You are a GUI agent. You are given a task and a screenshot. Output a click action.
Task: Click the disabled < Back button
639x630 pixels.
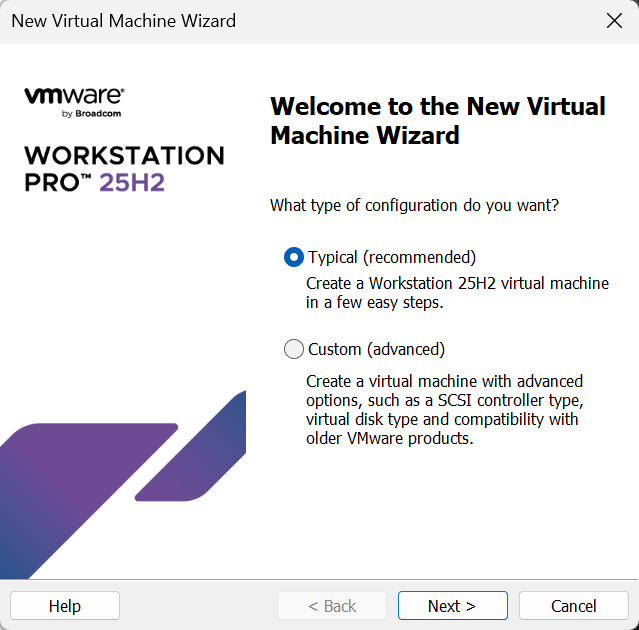point(332,606)
